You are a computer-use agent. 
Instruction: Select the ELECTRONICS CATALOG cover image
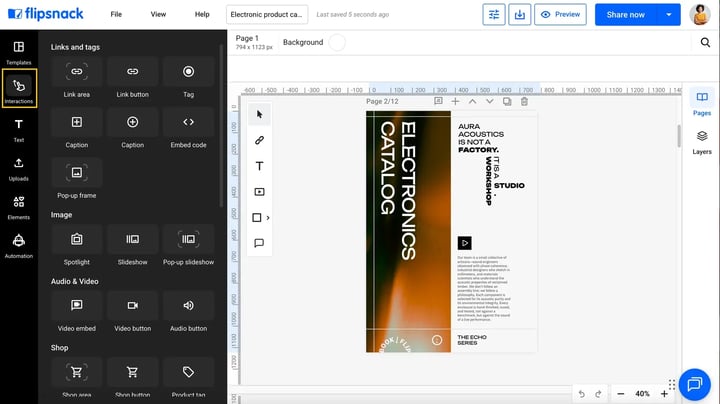point(408,231)
